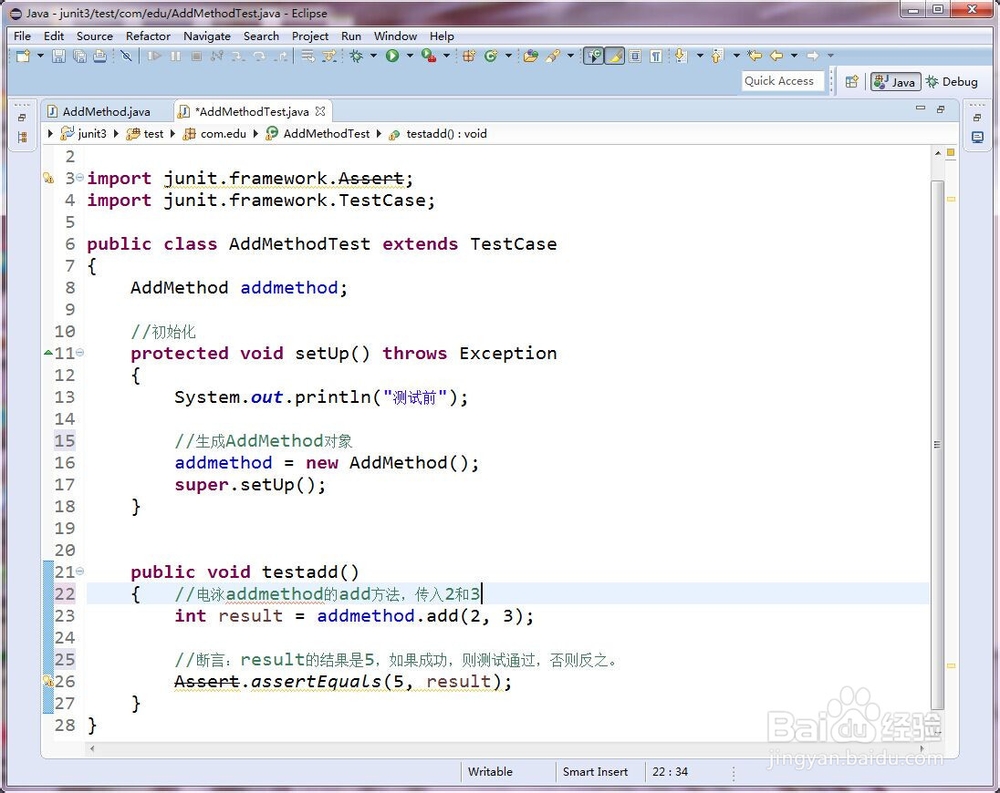1000x793 pixels.
Task: Click the junit3 breadcrumb item
Action: pos(84,133)
